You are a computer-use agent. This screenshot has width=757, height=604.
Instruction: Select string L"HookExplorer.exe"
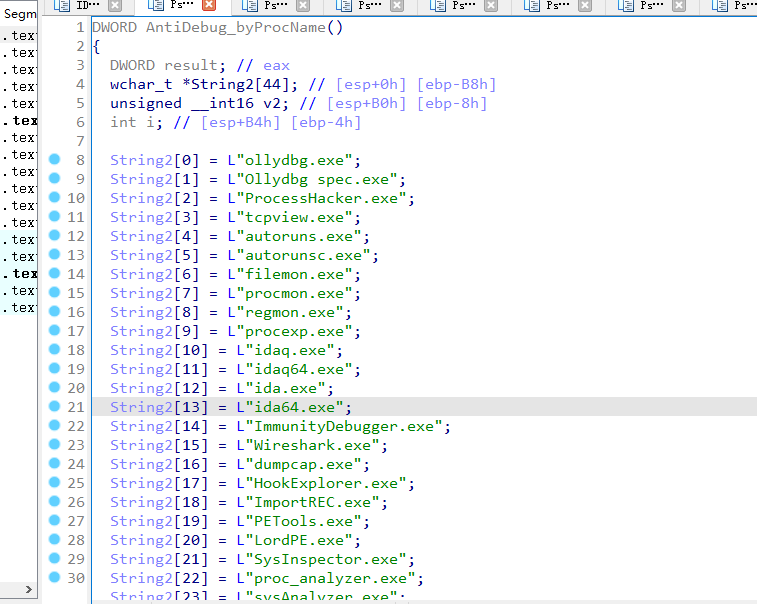tap(321, 483)
